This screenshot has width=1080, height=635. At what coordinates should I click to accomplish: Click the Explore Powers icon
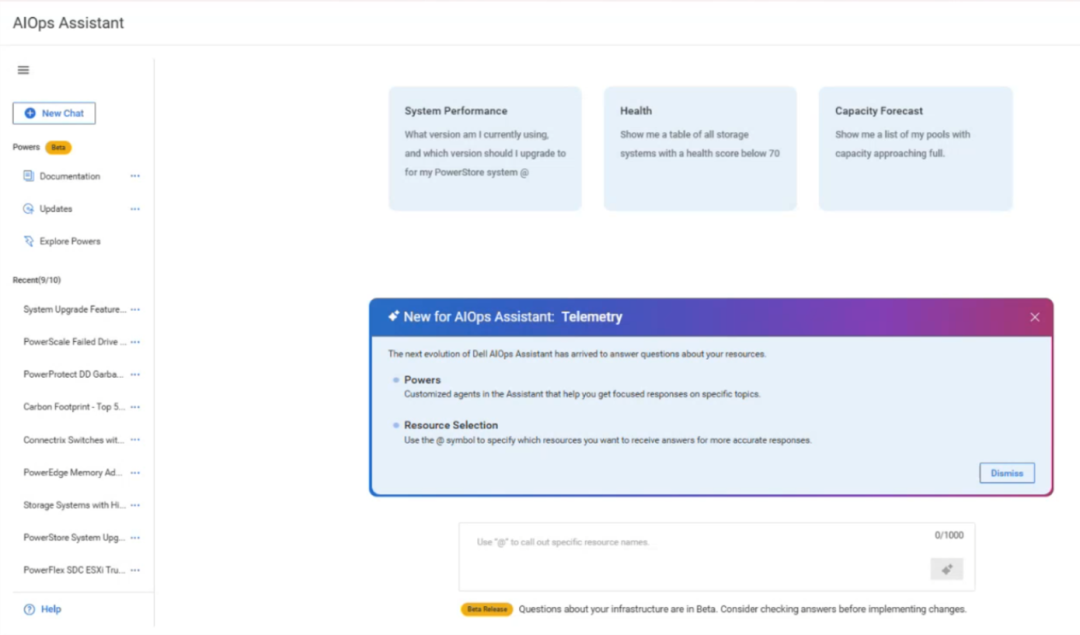click(x=29, y=241)
